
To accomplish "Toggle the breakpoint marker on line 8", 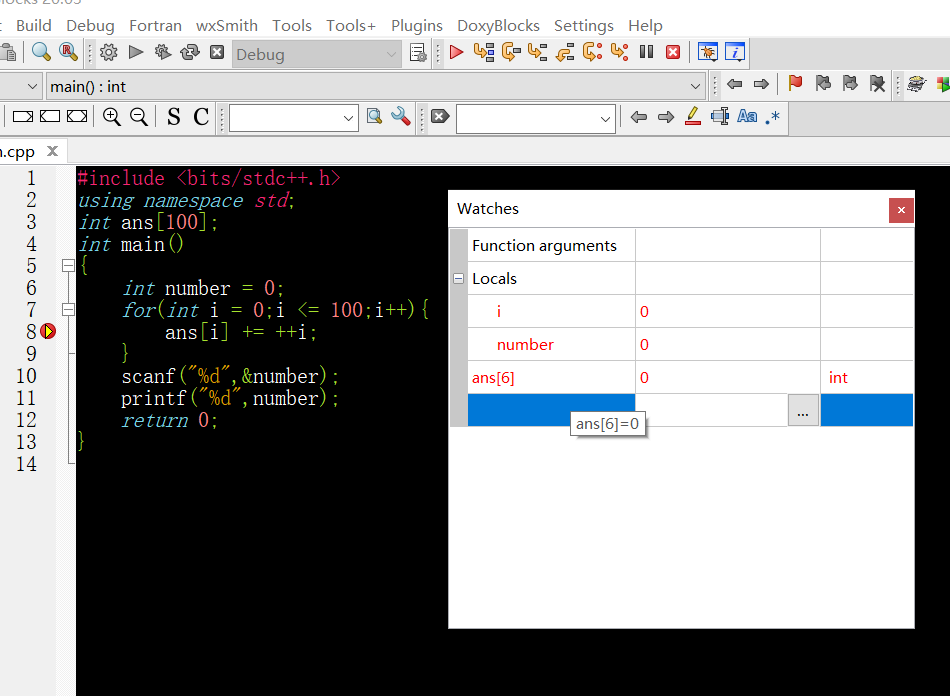I will tap(48, 331).
